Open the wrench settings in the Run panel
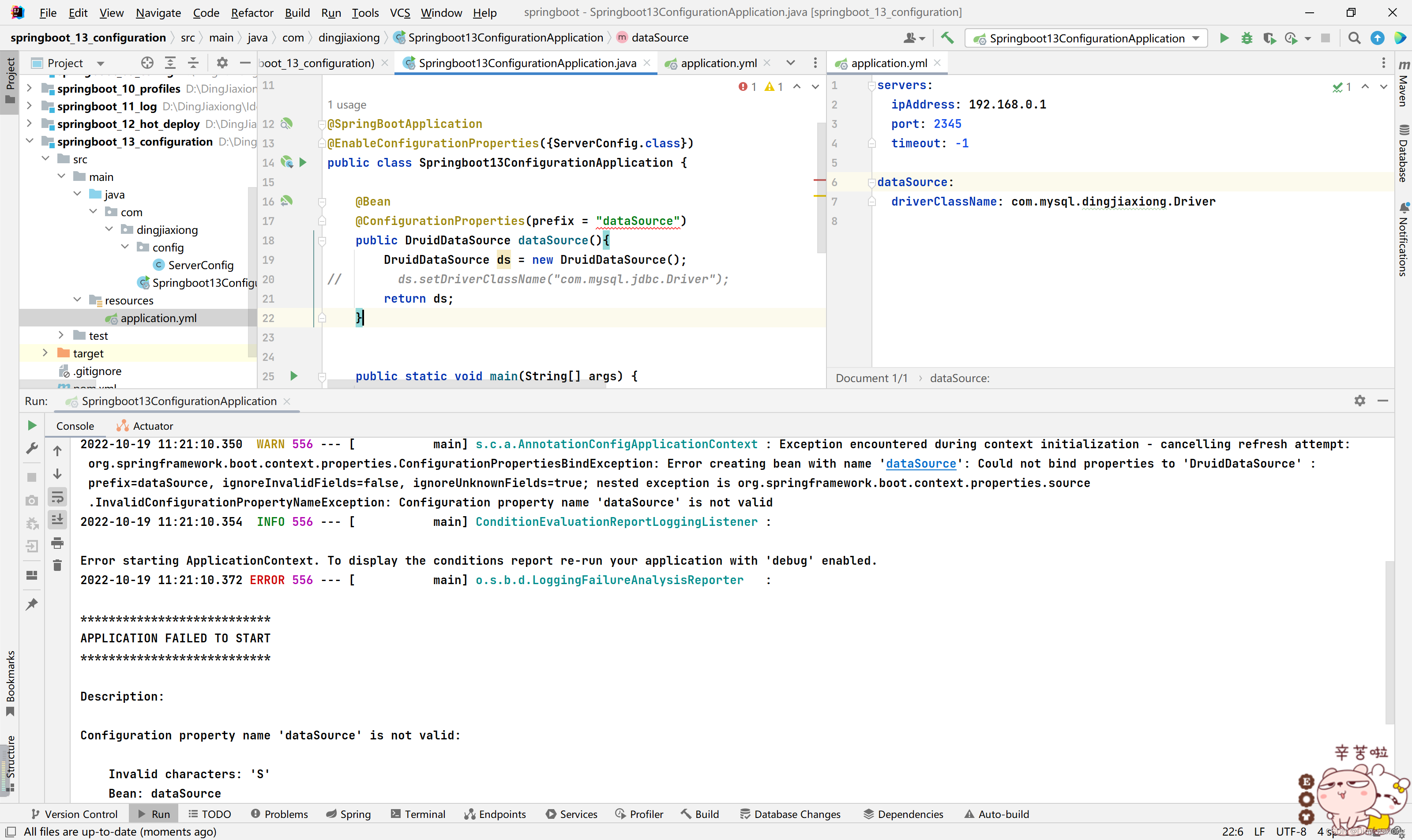1412x840 pixels. (32, 448)
